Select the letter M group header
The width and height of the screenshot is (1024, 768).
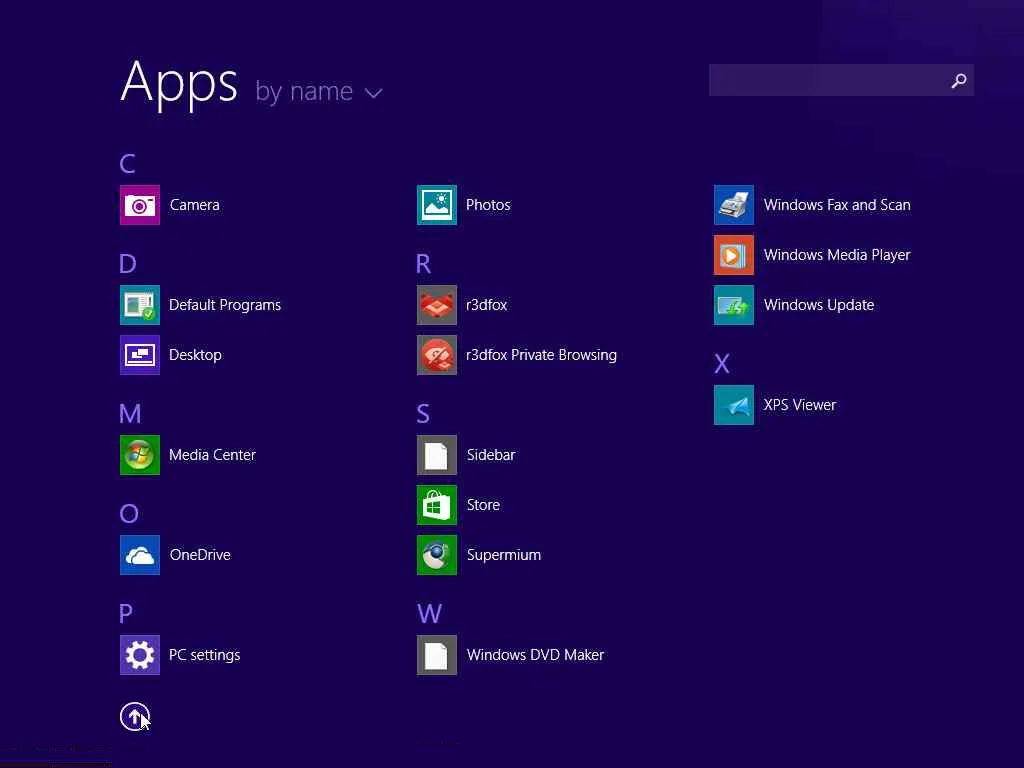tap(130, 413)
